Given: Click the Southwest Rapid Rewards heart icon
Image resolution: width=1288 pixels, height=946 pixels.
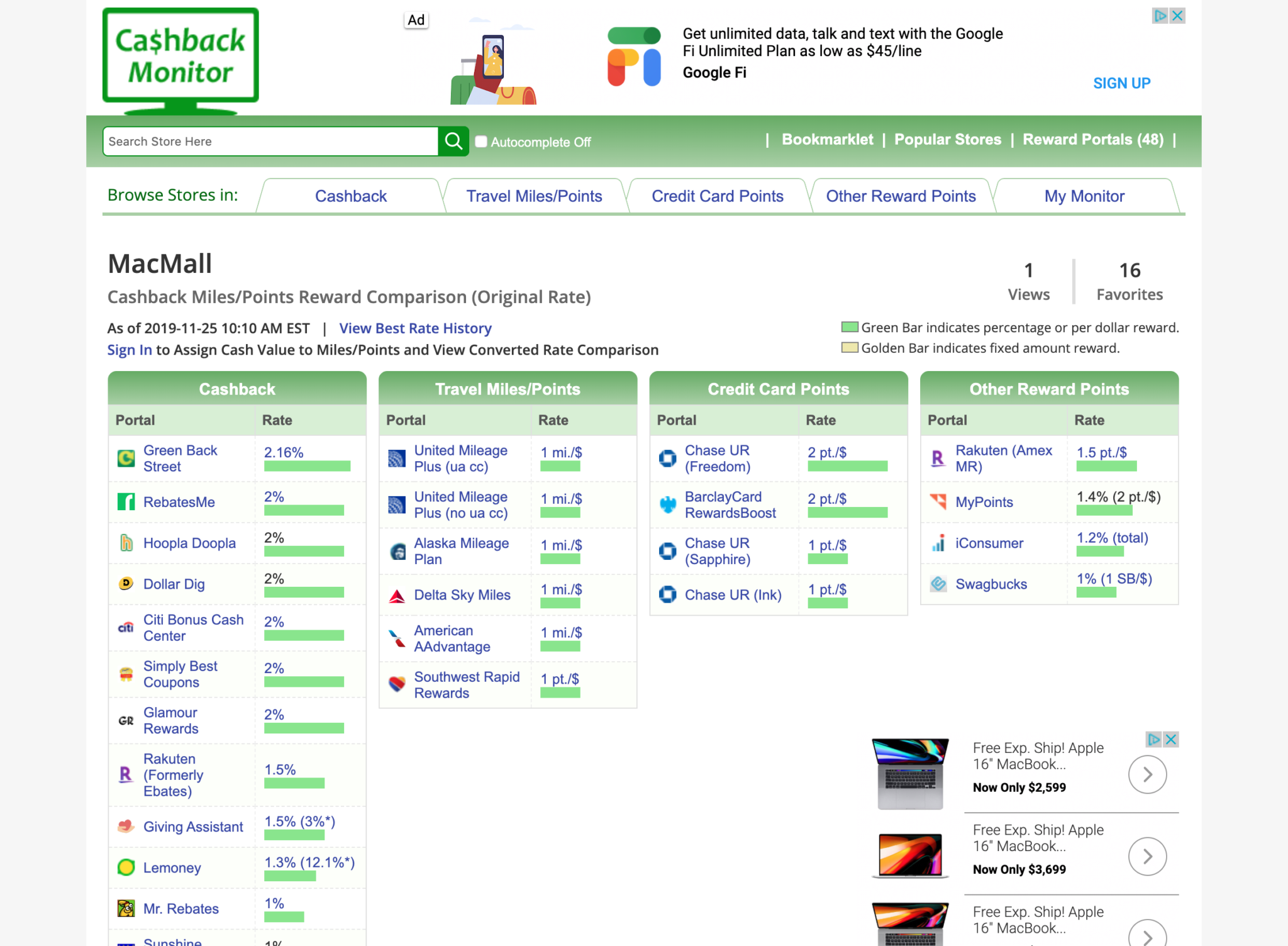Looking at the screenshot, I should click(397, 684).
